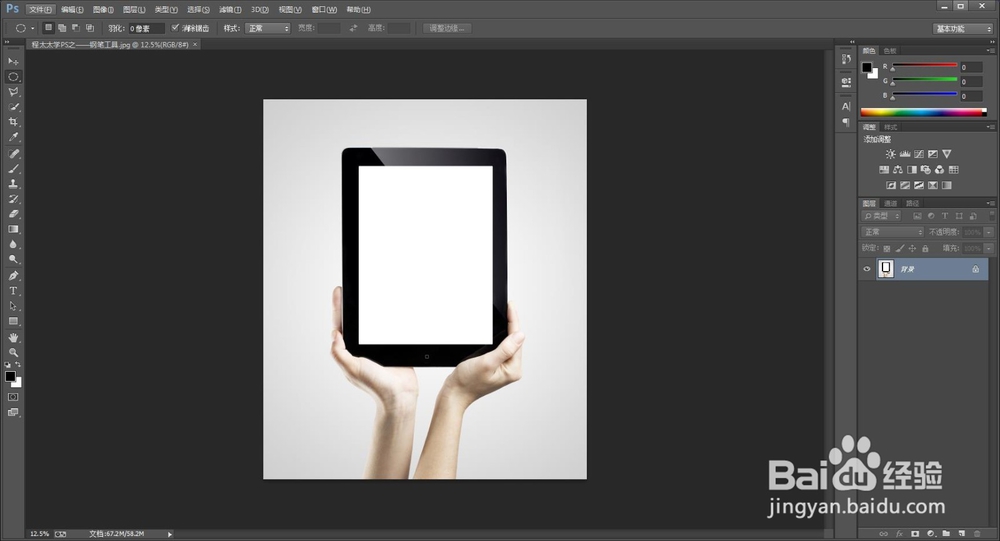Add a Levels adjustment
The width and height of the screenshot is (1000, 541).
[904, 154]
